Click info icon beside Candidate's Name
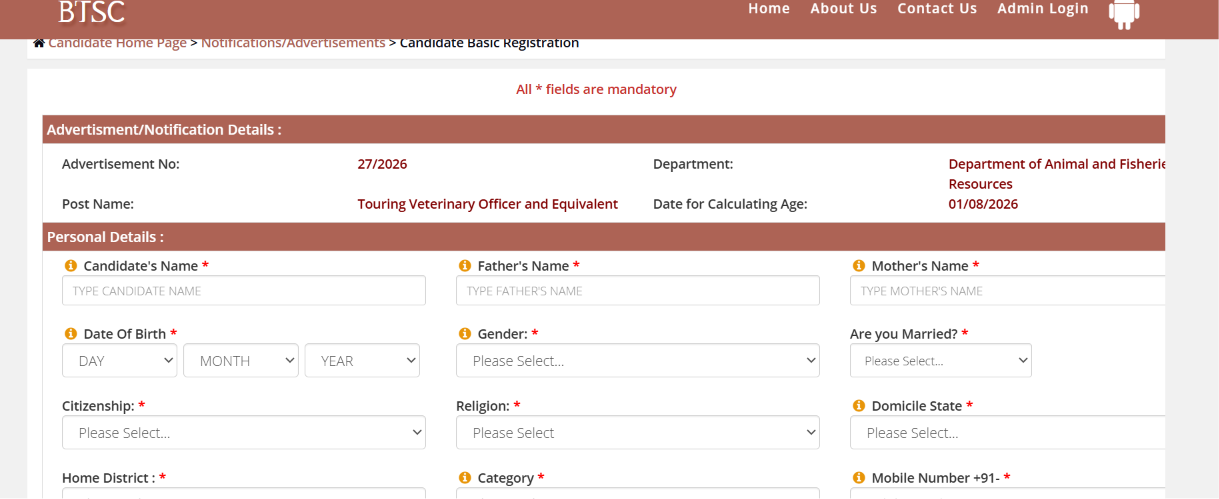 (x=70, y=266)
